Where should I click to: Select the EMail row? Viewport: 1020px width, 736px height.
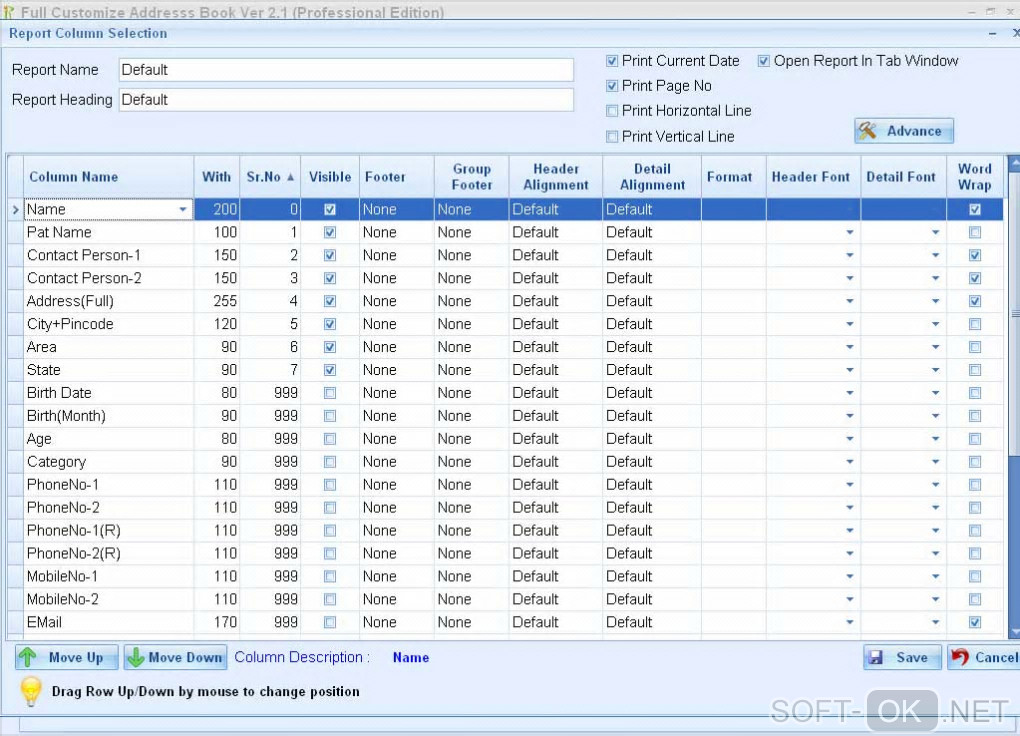coord(45,622)
